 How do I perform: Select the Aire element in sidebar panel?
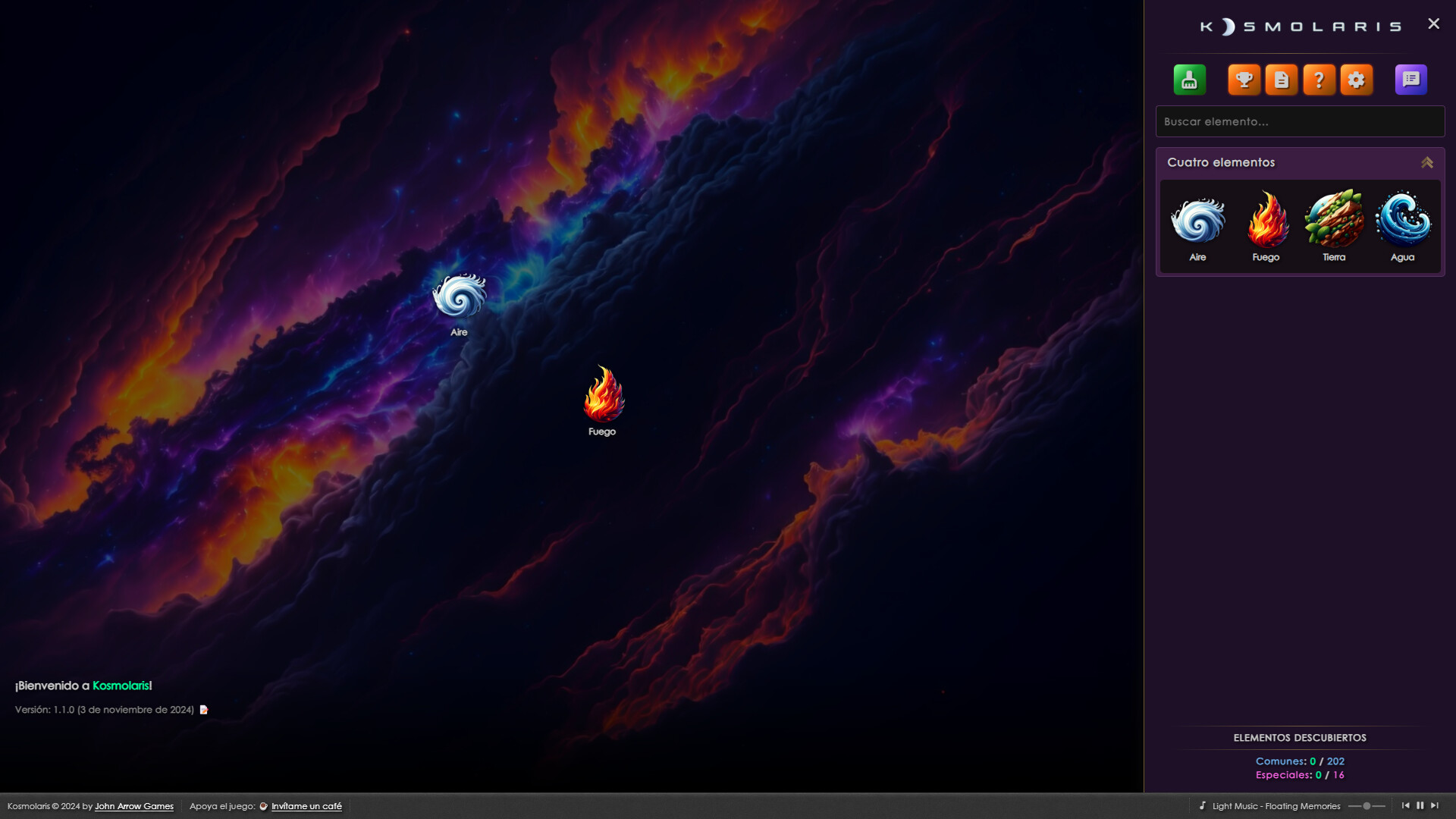click(1197, 221)
